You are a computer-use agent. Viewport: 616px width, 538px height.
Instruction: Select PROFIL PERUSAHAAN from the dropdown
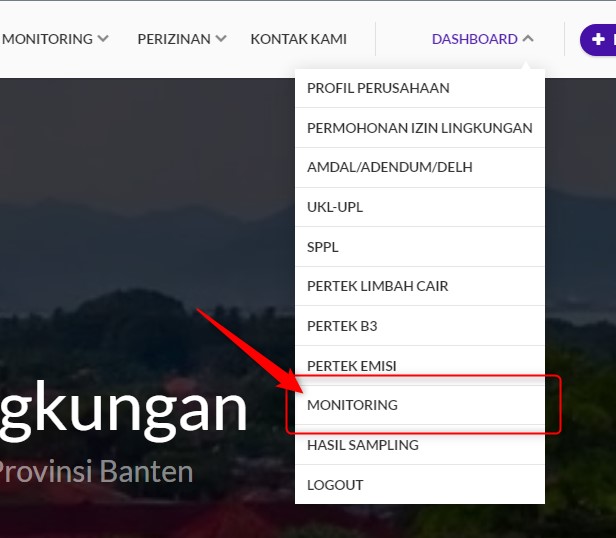point(378,88)
